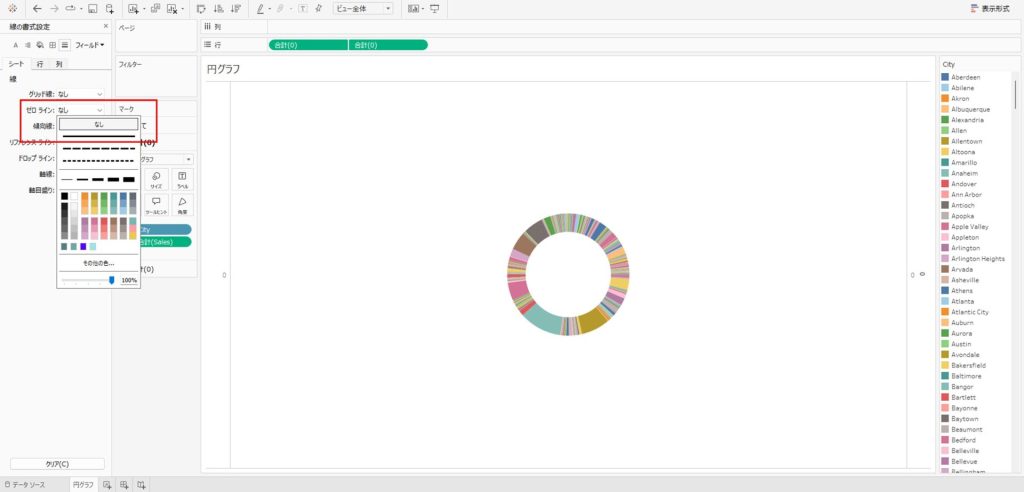1024x492 pixels.
Task: Click the sort ascending icon
Action: point(217,8)
